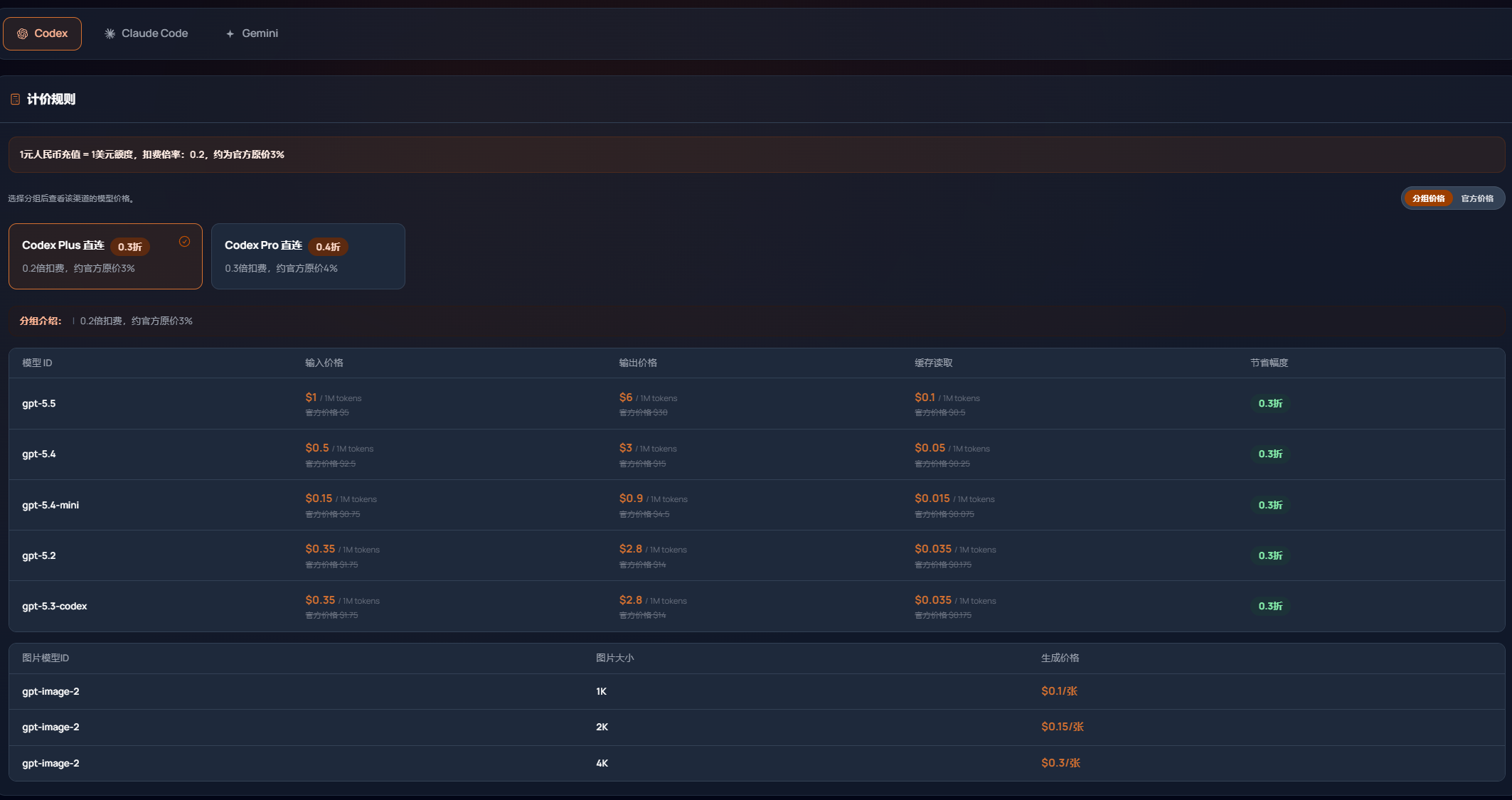This screenshot has height=800, width=1512.
Task: Switch to the Claude Code tab
Action: [x=147, y=33]
